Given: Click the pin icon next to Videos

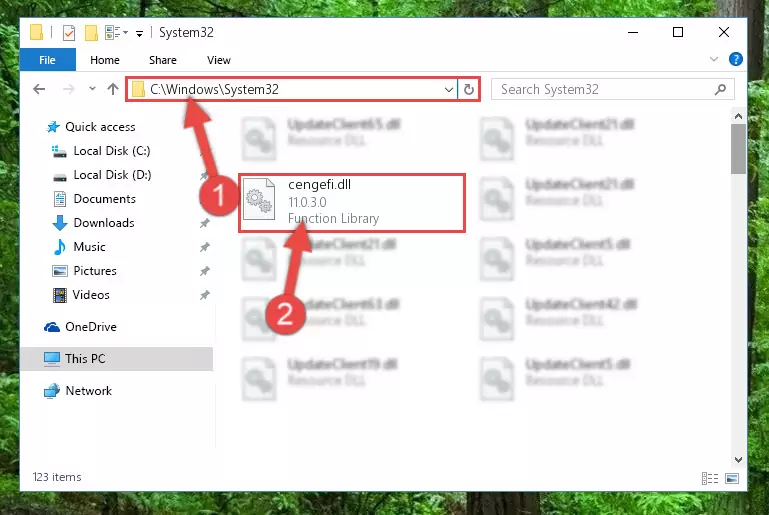Looking at the screenshot, I should (x=205, y=295).
